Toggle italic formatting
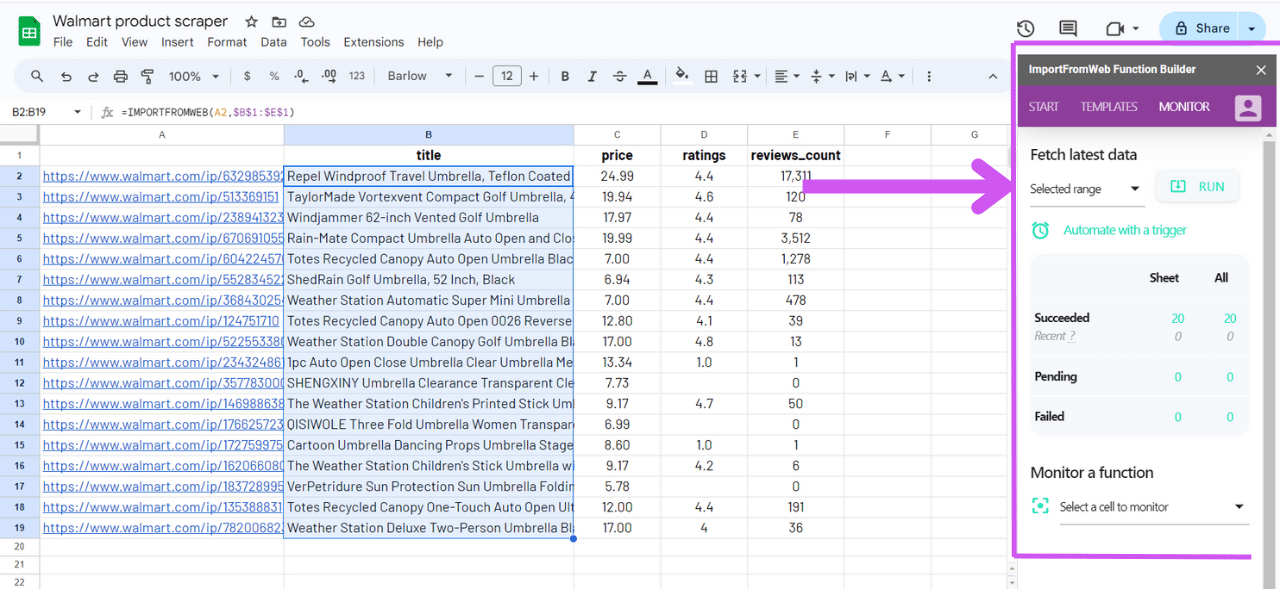 pyautogui.click(x=592, y=77)
